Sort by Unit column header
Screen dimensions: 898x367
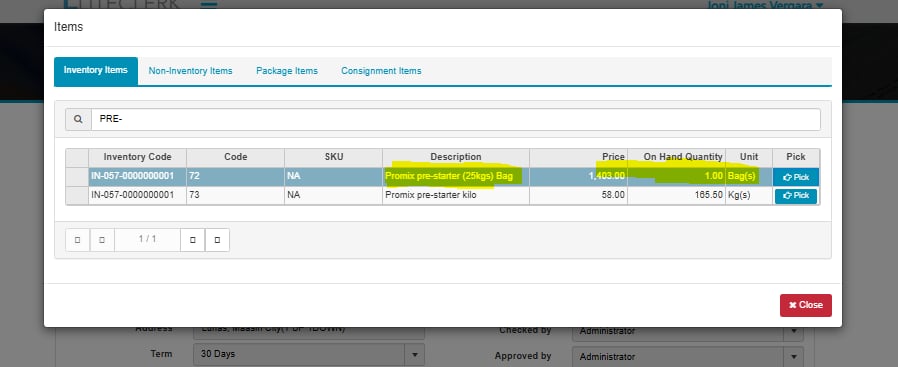(749, 157)
